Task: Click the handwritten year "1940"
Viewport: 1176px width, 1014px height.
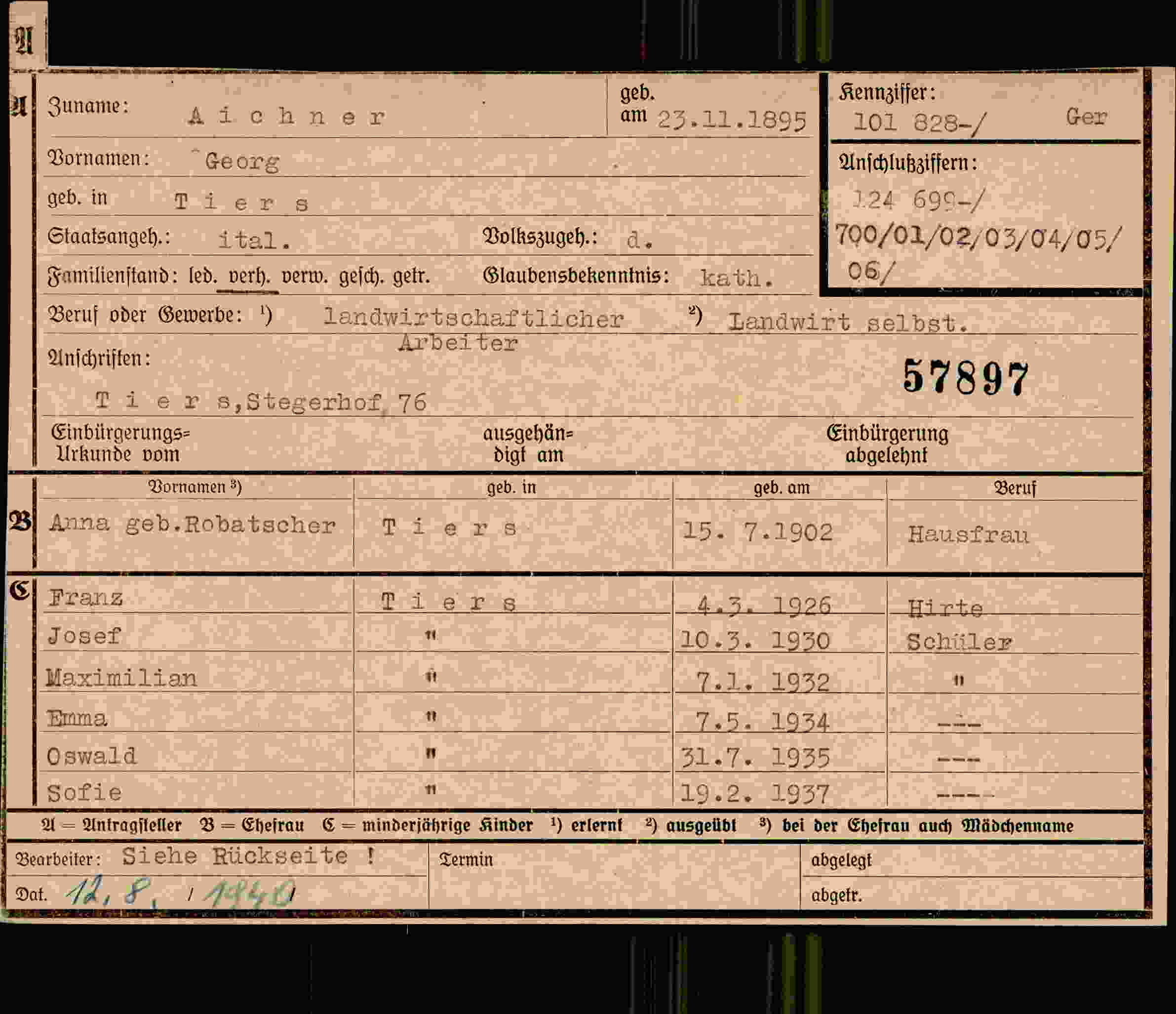Action: click(x=250, y=894)
